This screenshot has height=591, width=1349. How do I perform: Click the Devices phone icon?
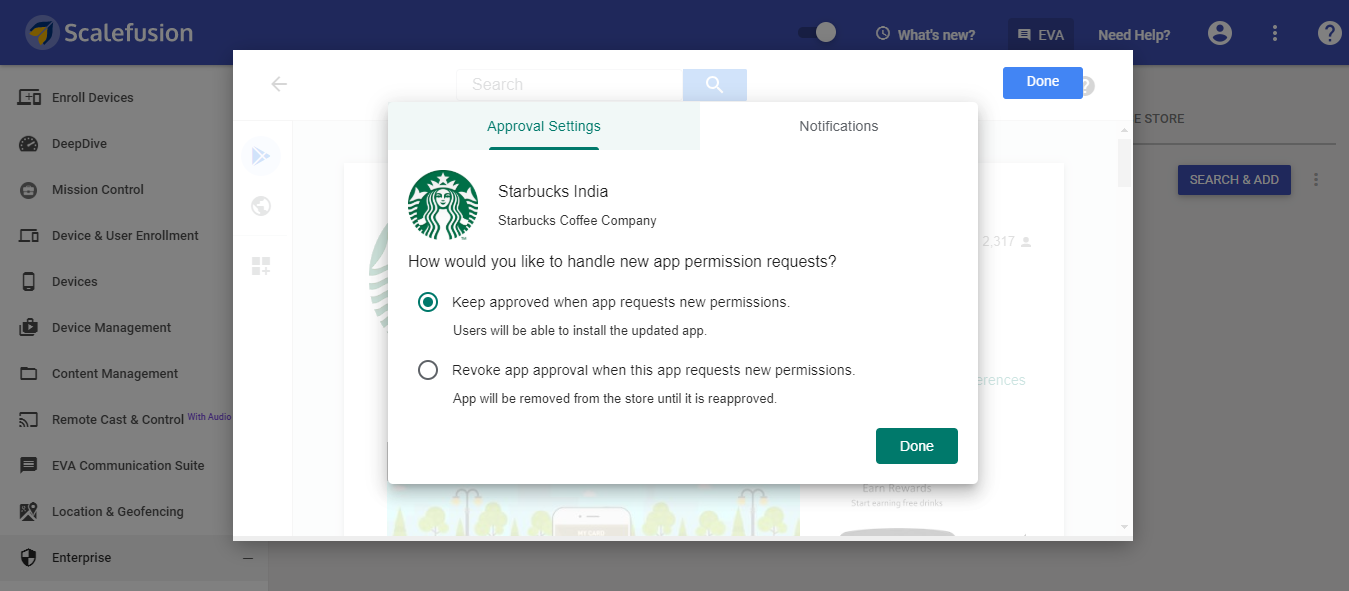point(29,282)
